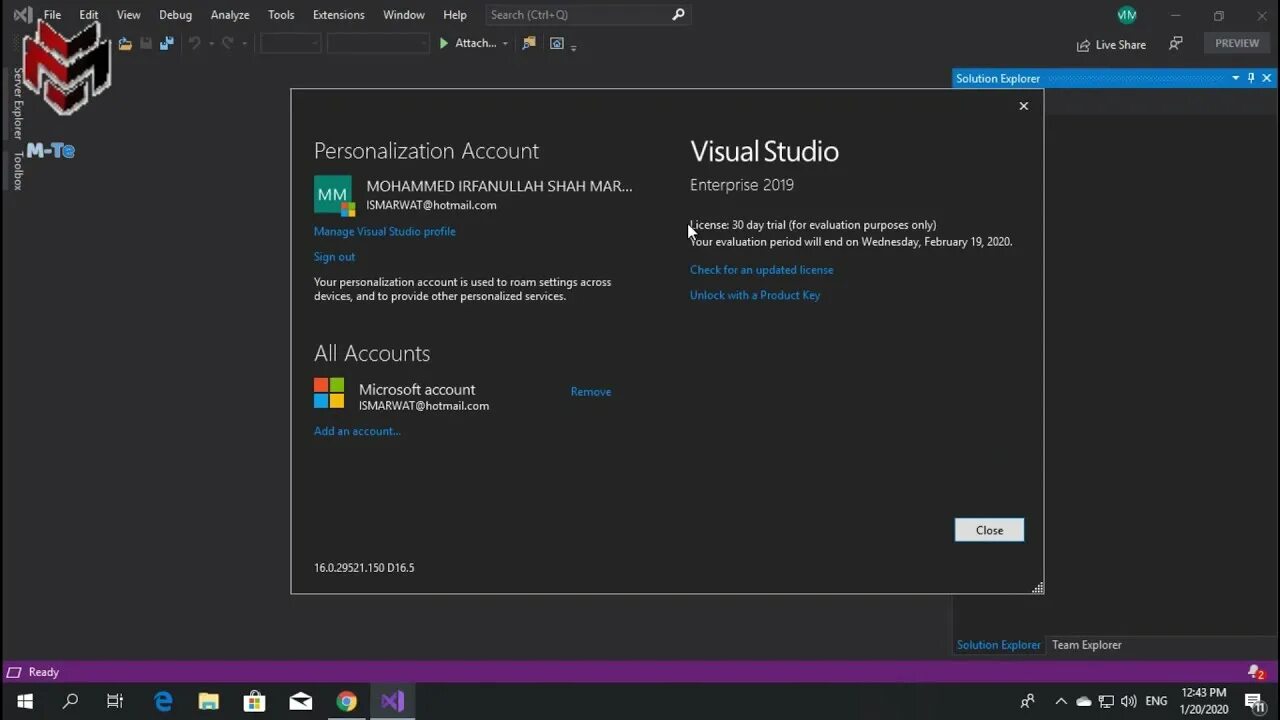This screenshot has width=1280, height=720.
Task: Open Solution Explorer window position dropdown
Action: click(x=1236, y=78)
